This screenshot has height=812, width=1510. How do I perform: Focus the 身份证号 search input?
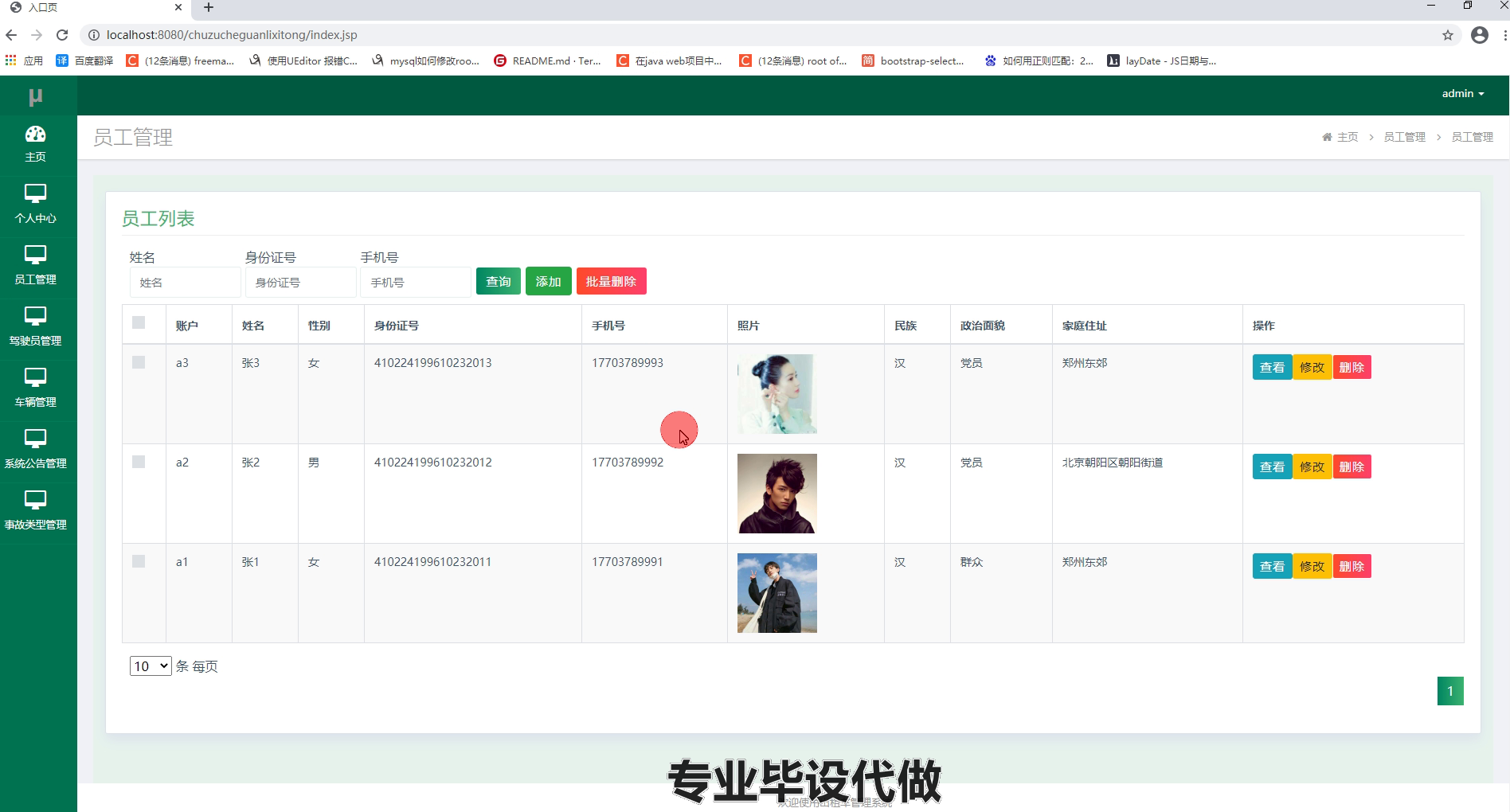[300, 282]
